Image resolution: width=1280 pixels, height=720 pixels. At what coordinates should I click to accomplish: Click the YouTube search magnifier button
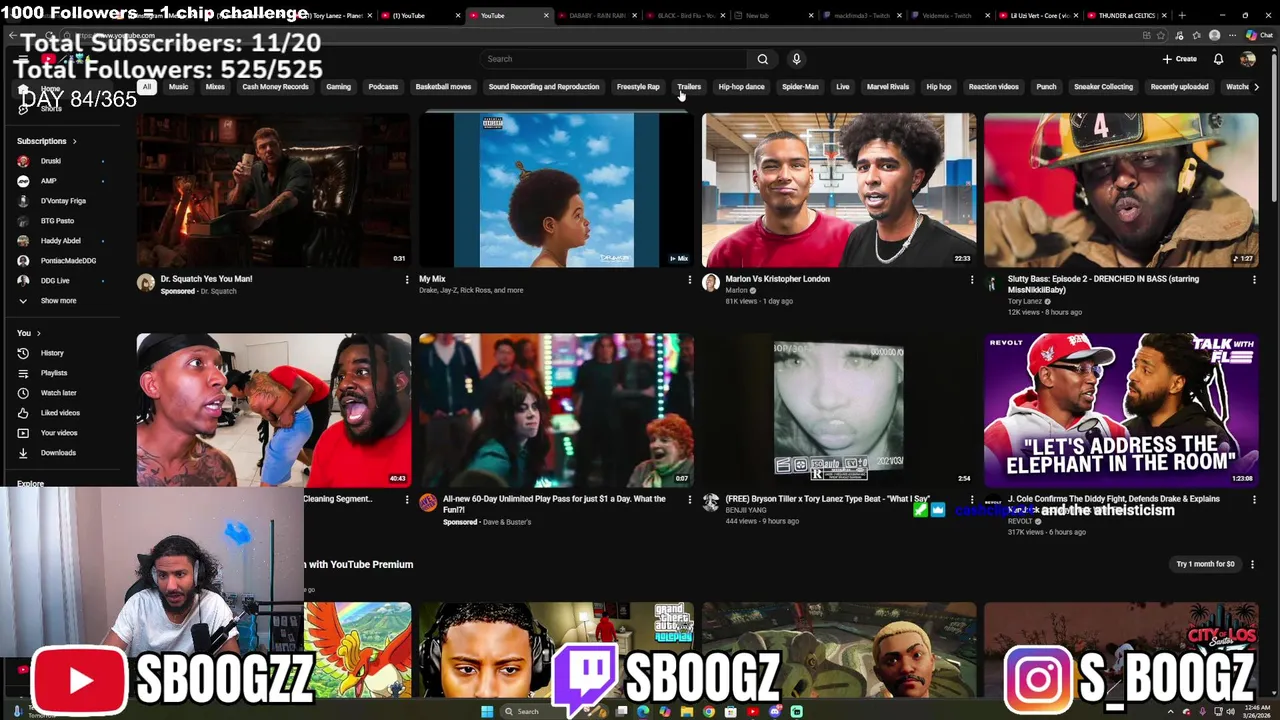pos(762,59)
